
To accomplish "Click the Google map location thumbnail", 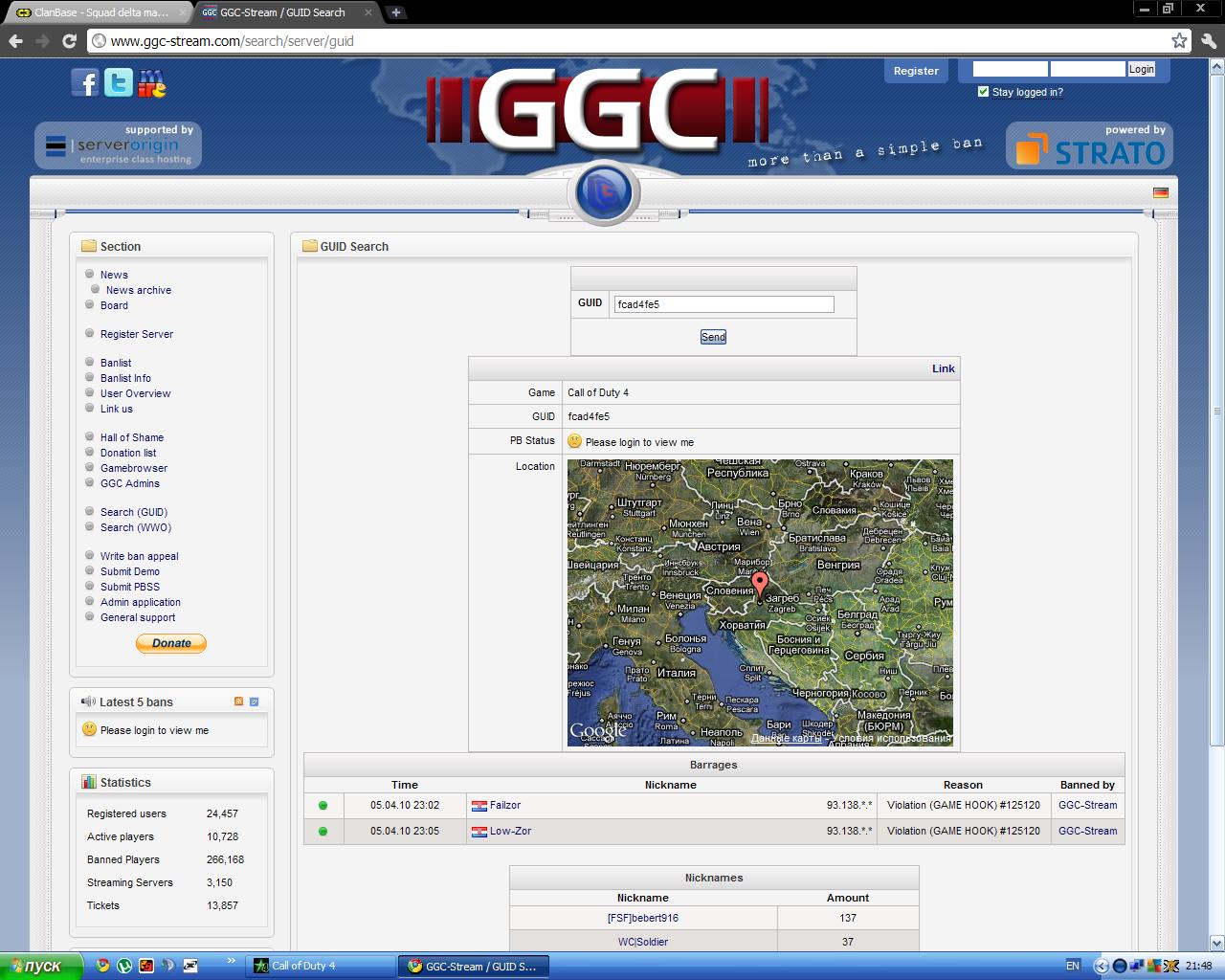I will pyautogui.click(x=760, y=603).
